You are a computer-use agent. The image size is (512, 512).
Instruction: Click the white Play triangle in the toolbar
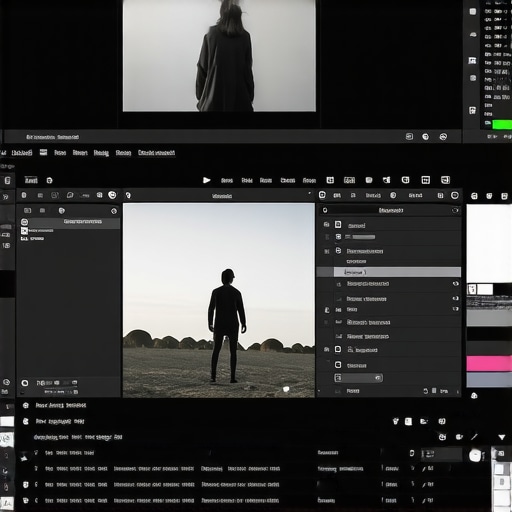click(x=206, y=180)
